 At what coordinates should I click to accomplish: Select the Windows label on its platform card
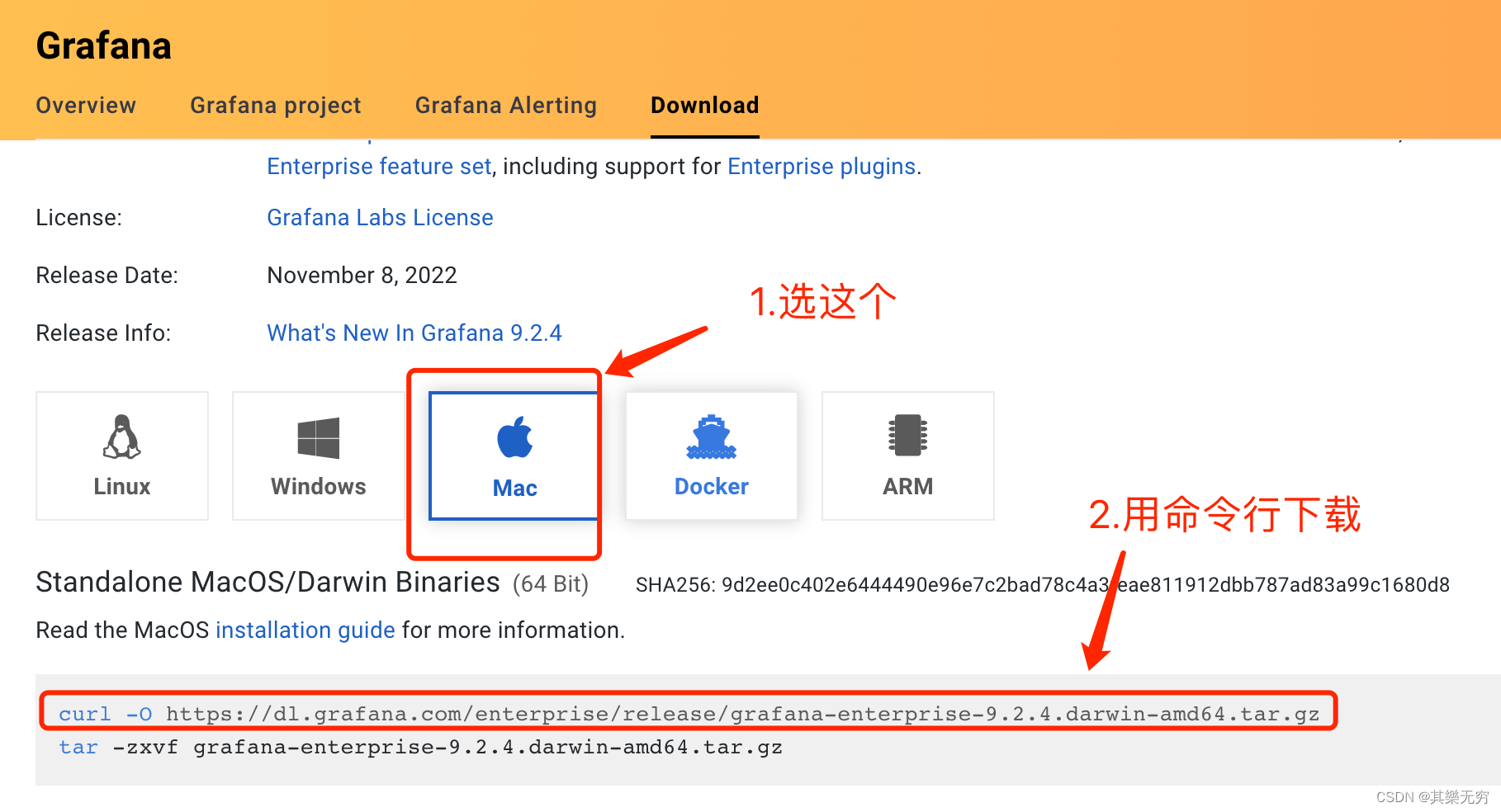[x=319, y=487]
